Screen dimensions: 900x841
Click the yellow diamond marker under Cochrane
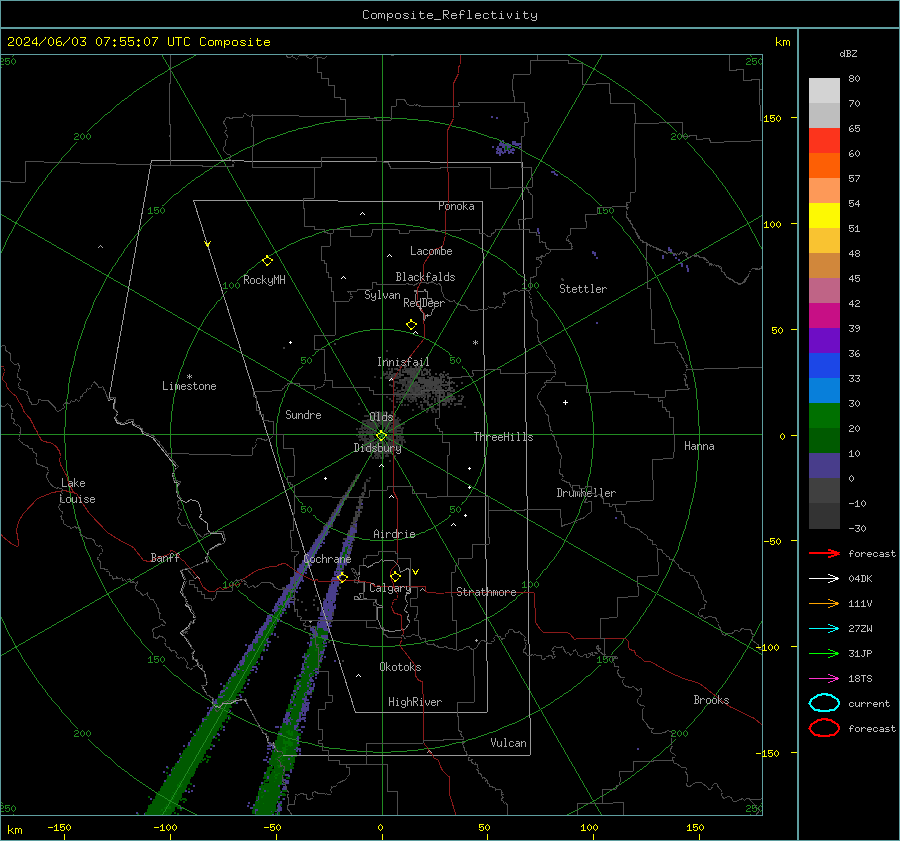[x=342, y=577]
